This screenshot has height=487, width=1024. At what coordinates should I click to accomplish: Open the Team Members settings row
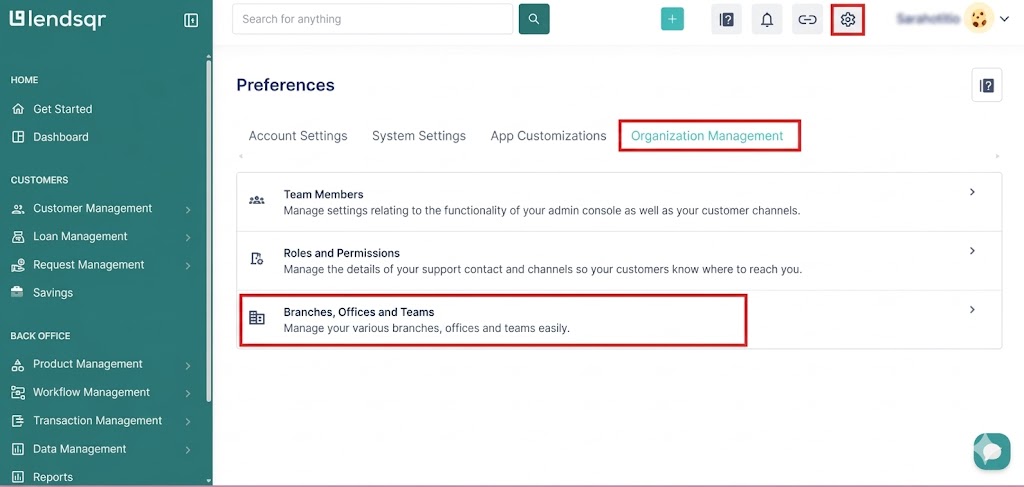click(x=618, y=202)
